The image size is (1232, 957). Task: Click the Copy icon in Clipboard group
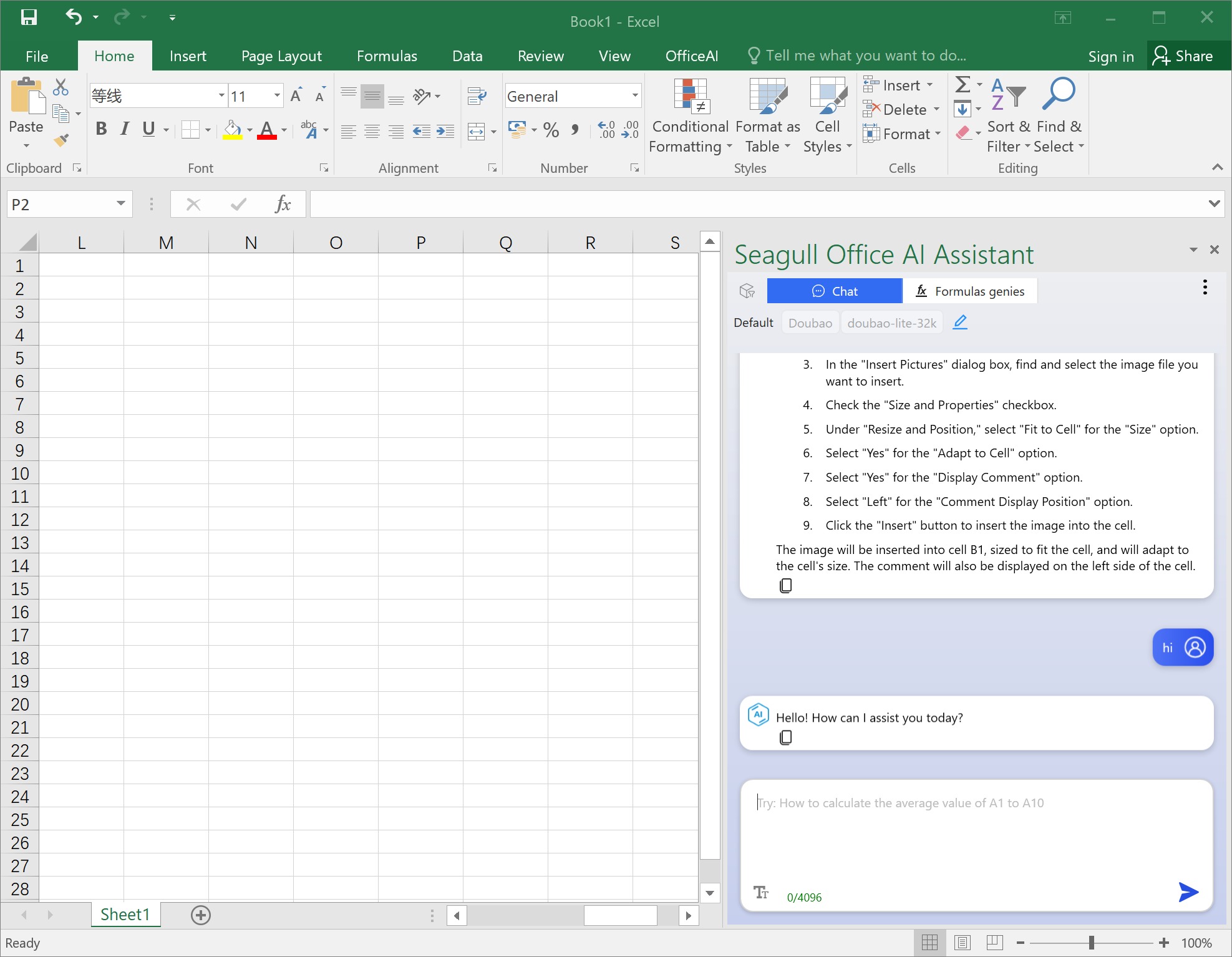pos(61,114)
